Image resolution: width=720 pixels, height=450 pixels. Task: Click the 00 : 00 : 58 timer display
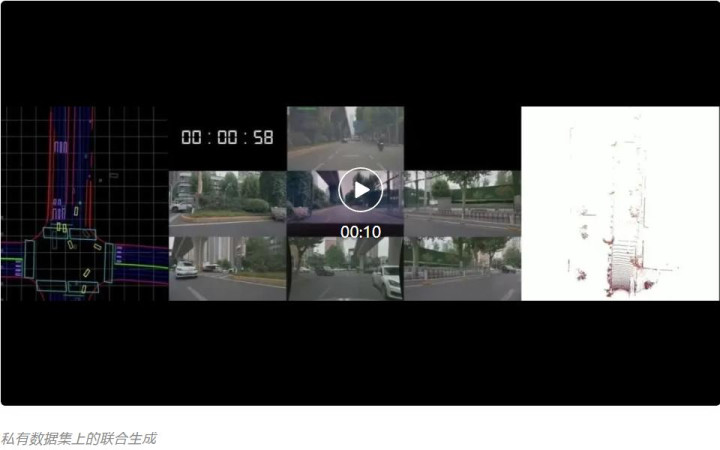[x=227, y=137]
